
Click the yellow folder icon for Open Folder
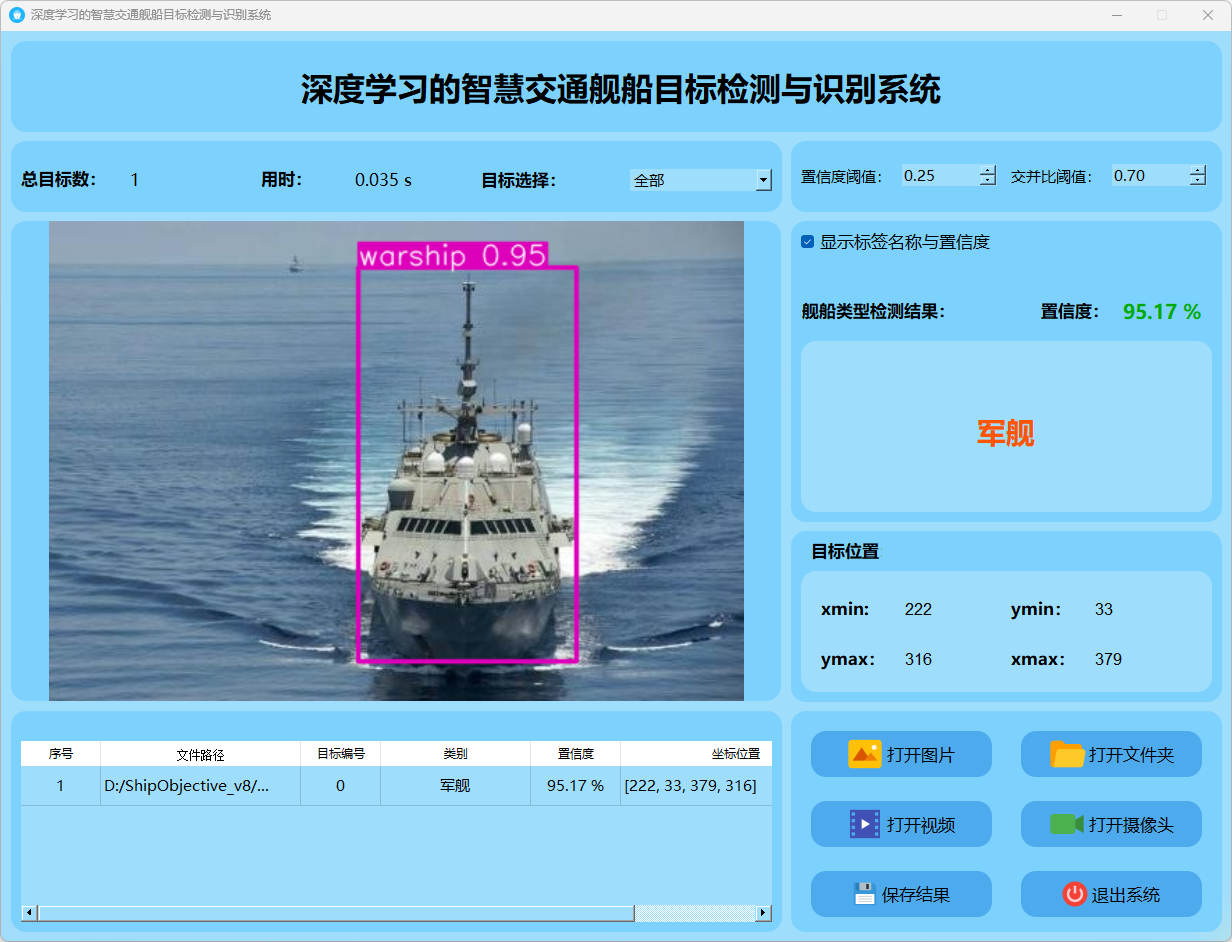tap(1067, 754)
